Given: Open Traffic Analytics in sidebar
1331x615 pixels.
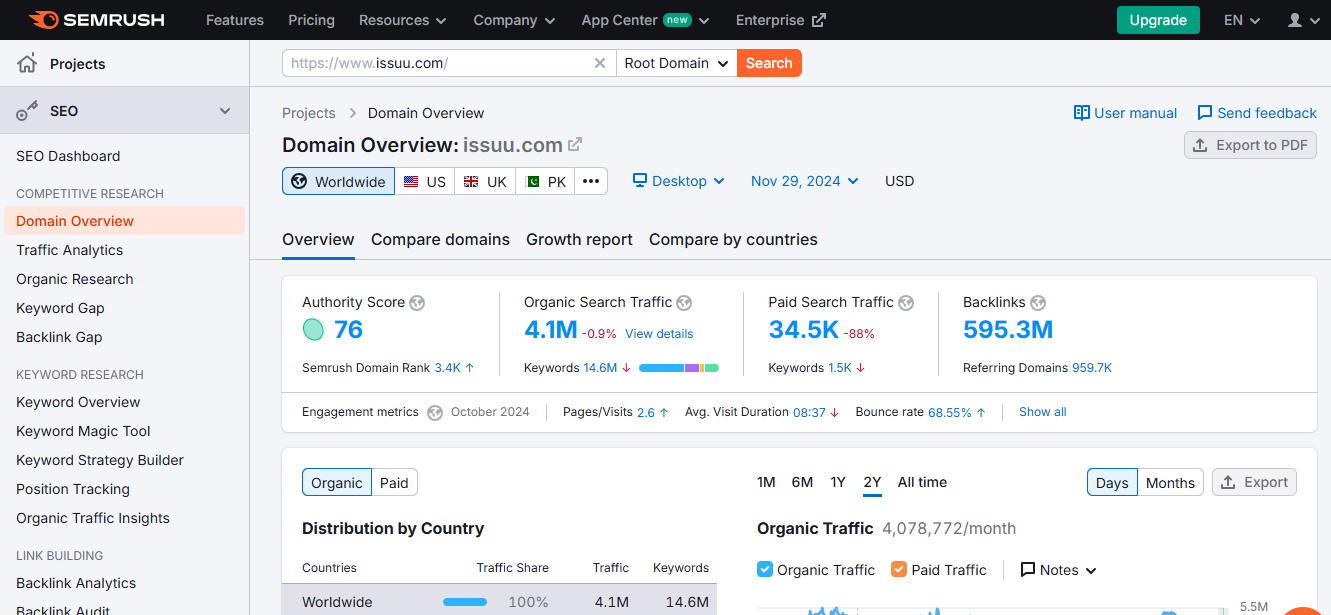Looking at the screenshot, I should [x=70, y=250].
